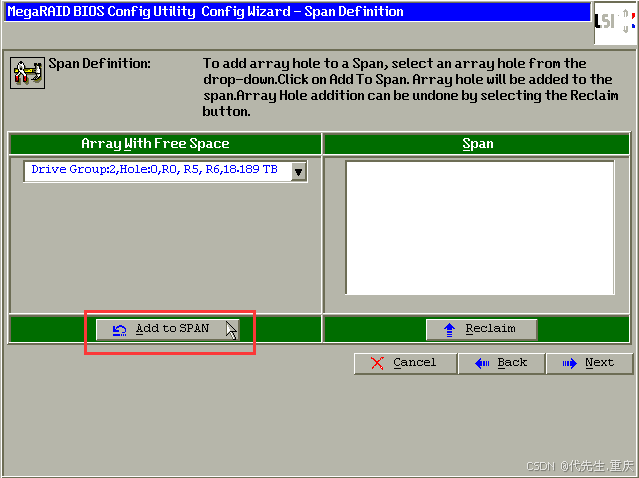Proceed with the Next button
639x478 pixels.
click(x=589, y=363)
